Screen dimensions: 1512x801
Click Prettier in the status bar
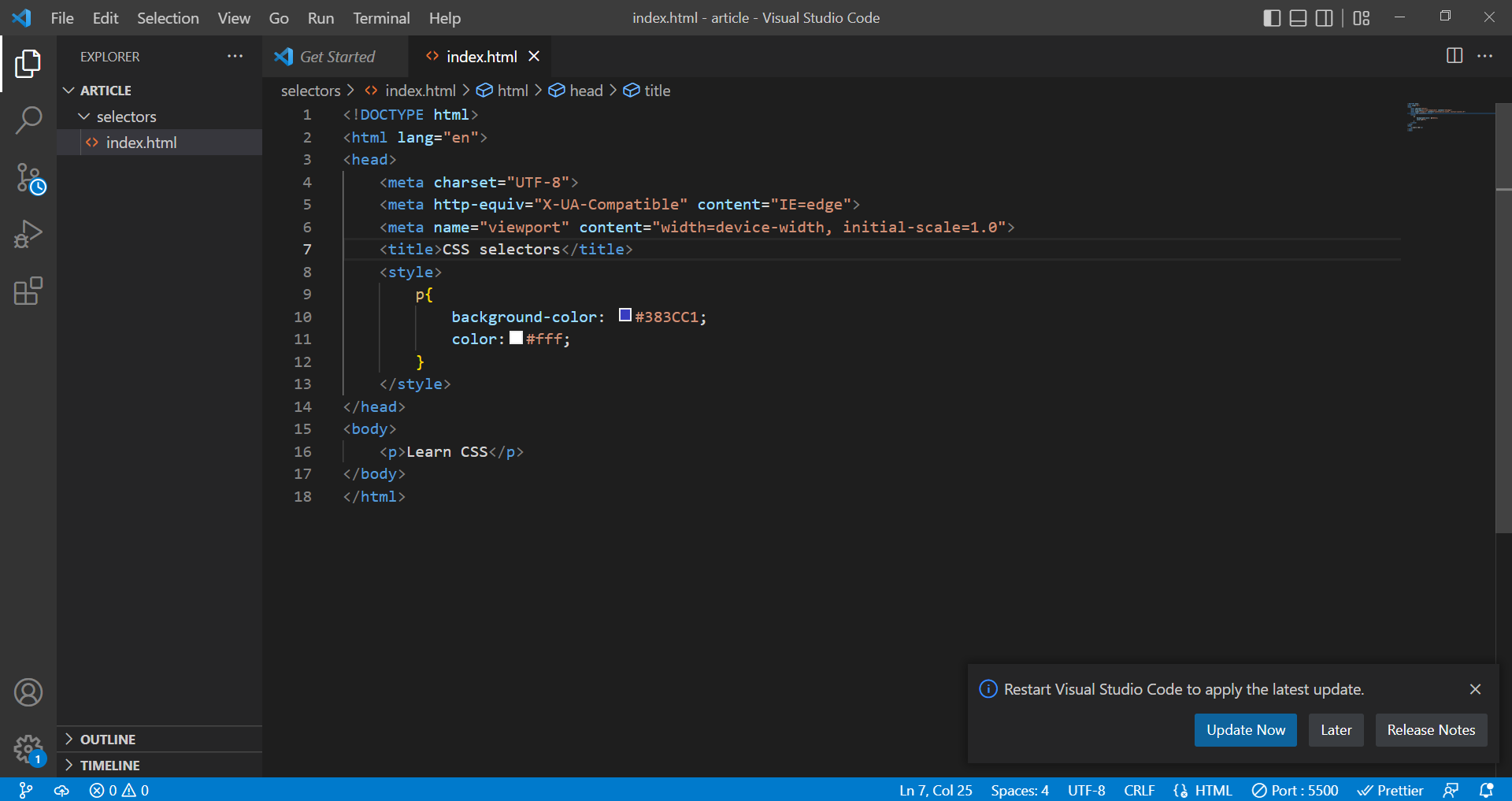coord(1391,790)
